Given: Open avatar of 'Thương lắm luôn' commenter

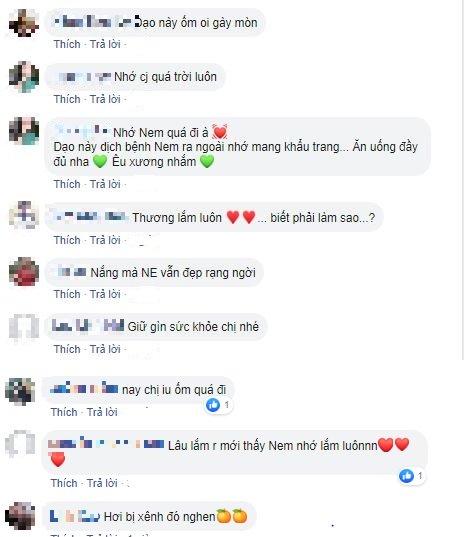Looking at the screenshot, I should click(x=24, y=215).
